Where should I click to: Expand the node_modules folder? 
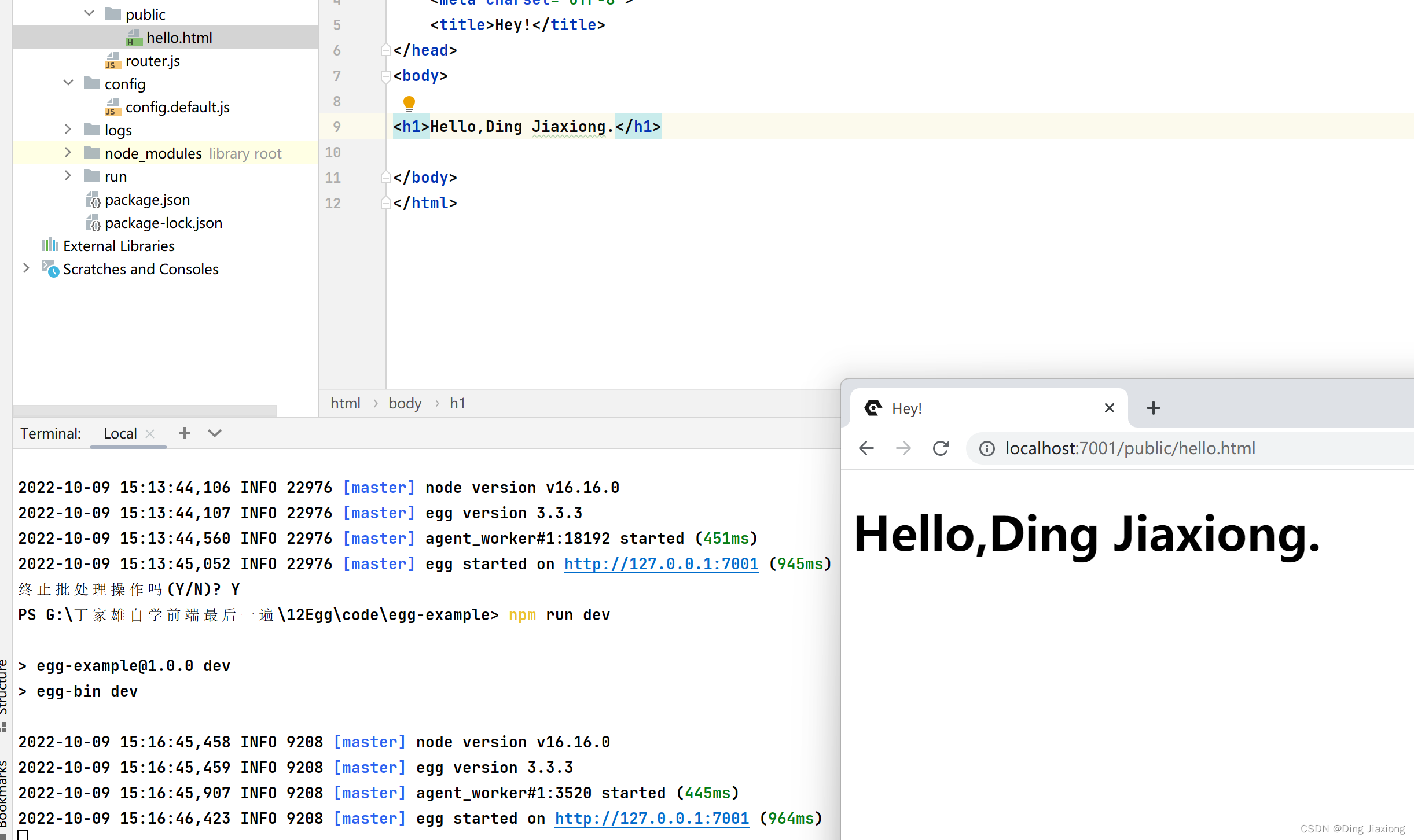[68, 152]
